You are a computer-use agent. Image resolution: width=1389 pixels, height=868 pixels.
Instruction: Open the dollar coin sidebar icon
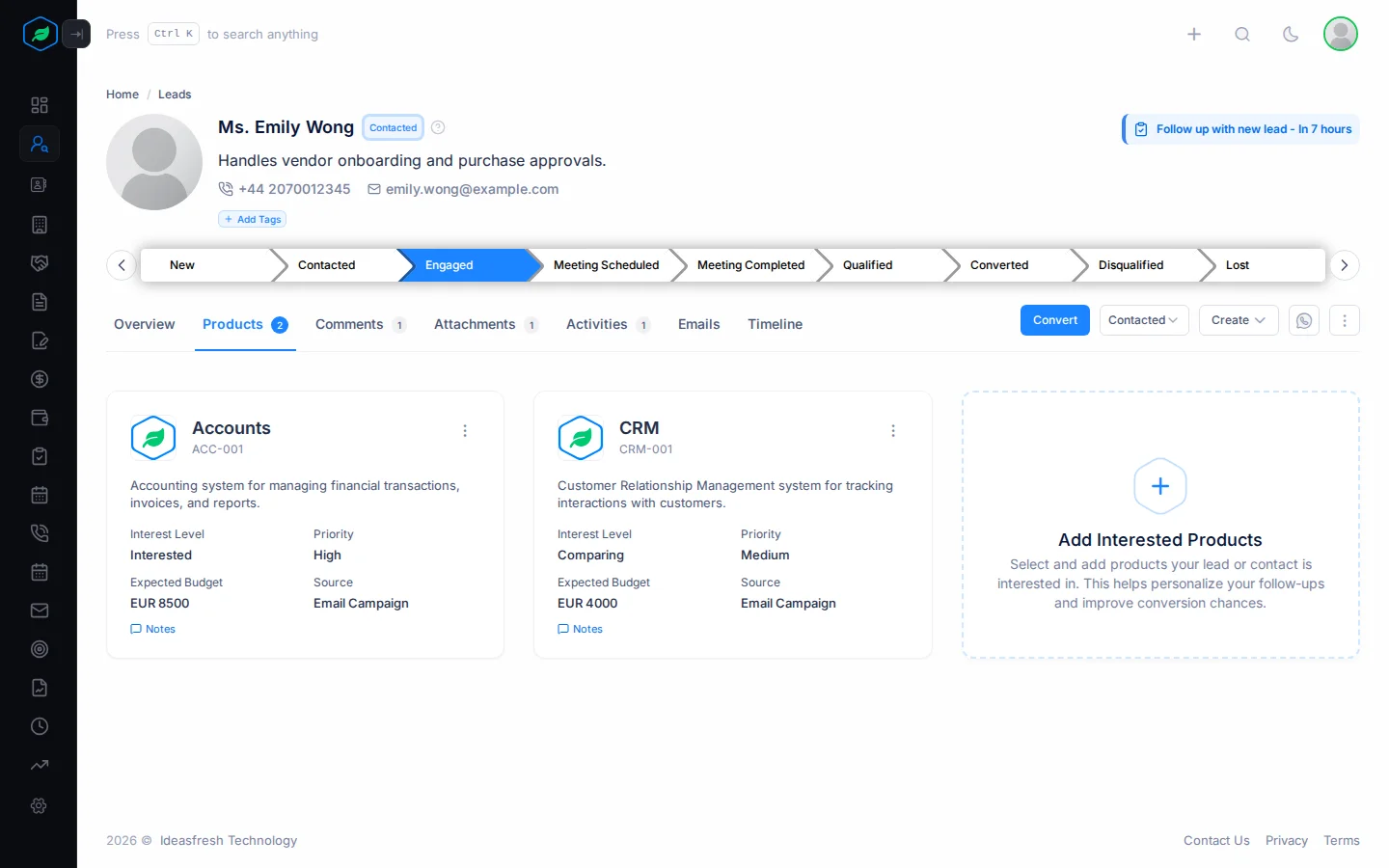(x=40, y=379)
